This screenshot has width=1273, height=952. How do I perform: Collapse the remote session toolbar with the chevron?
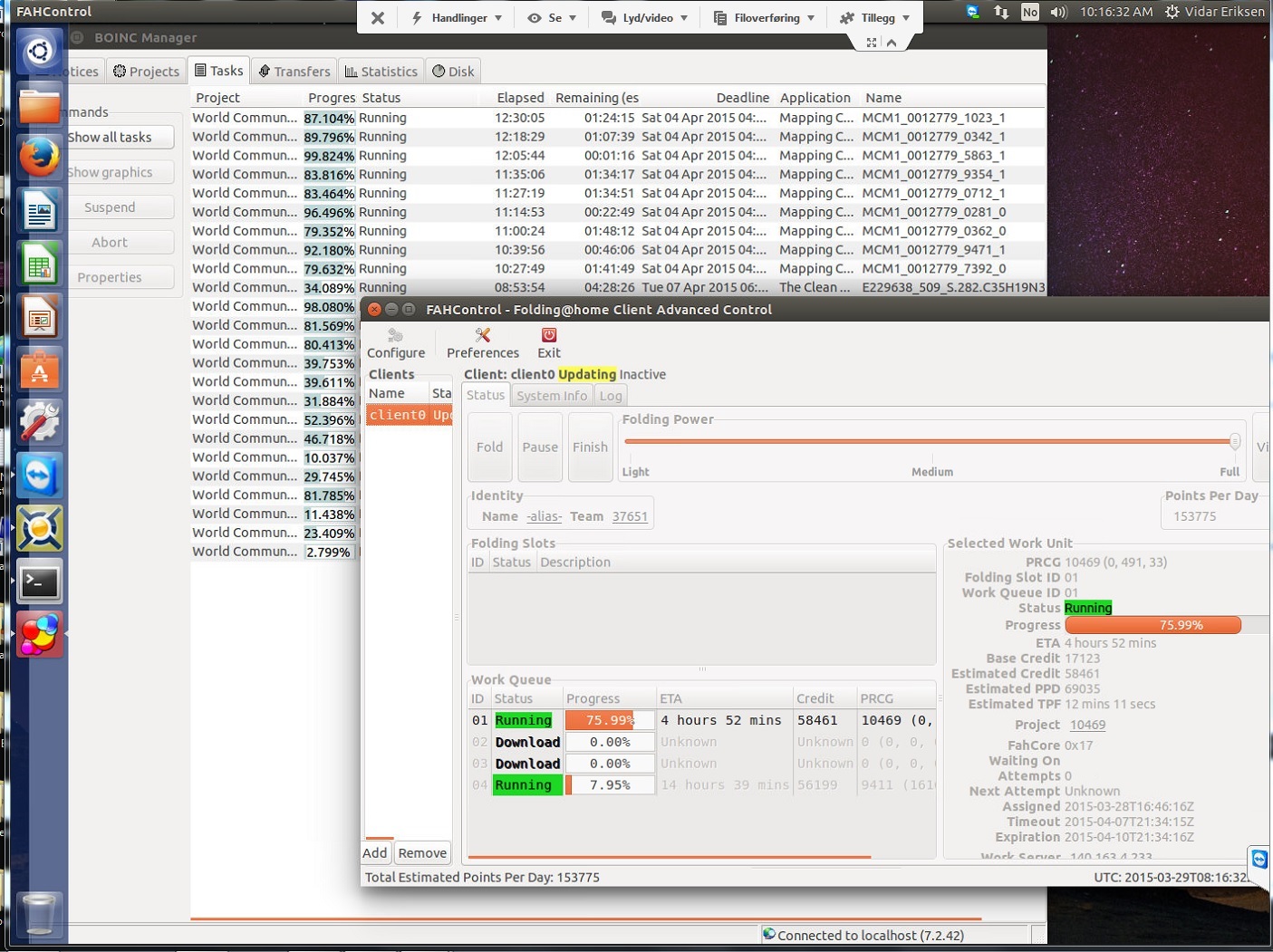[x=892, y=43]
